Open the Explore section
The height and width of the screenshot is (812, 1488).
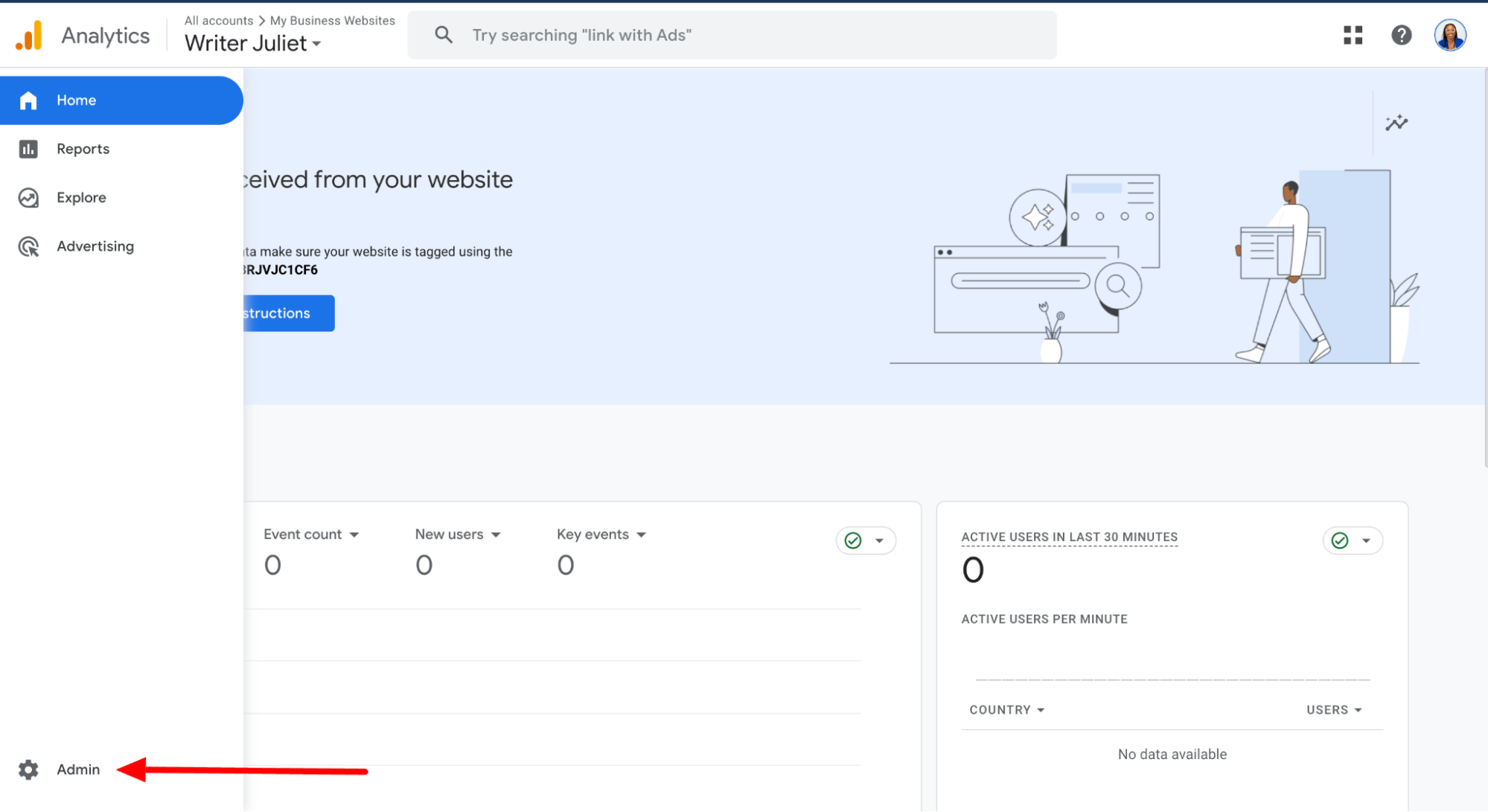point(121,198)
